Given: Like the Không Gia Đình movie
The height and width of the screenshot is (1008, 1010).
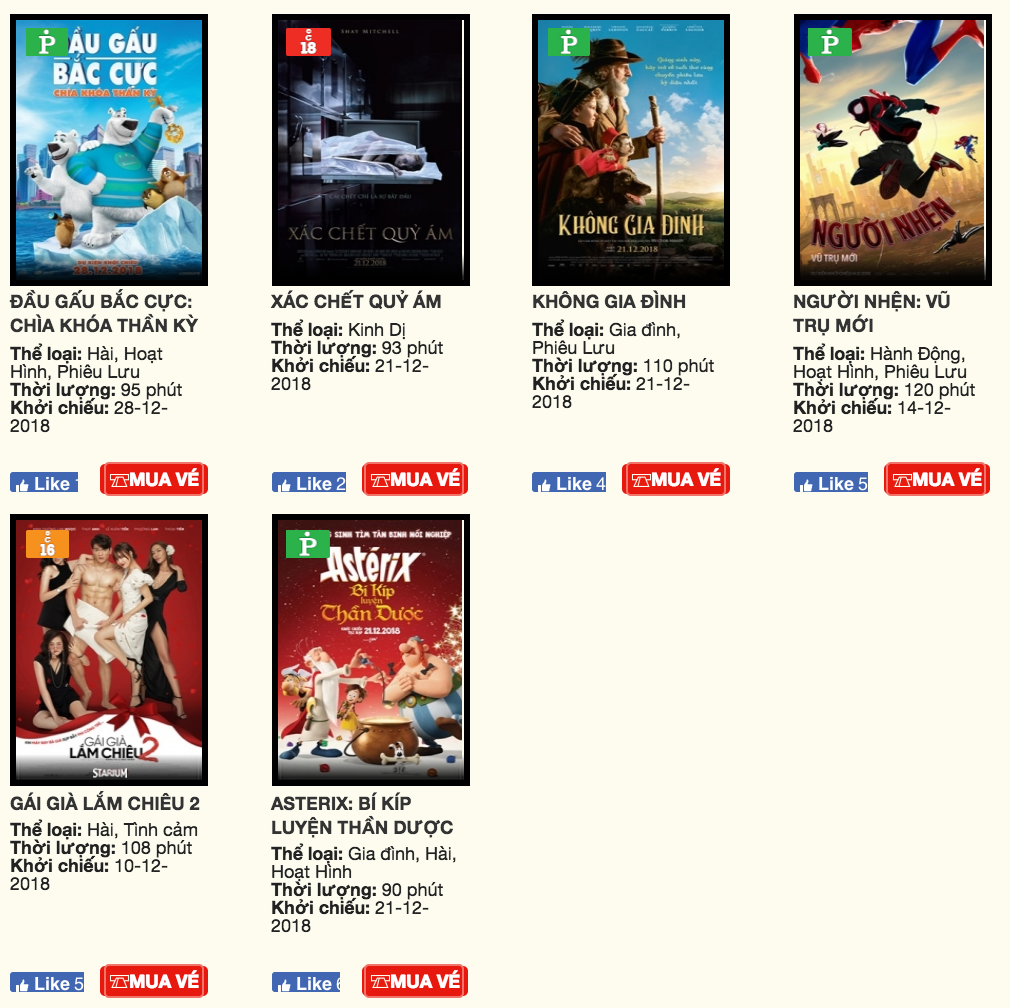Looking at the screenshot, I should 569,482.
